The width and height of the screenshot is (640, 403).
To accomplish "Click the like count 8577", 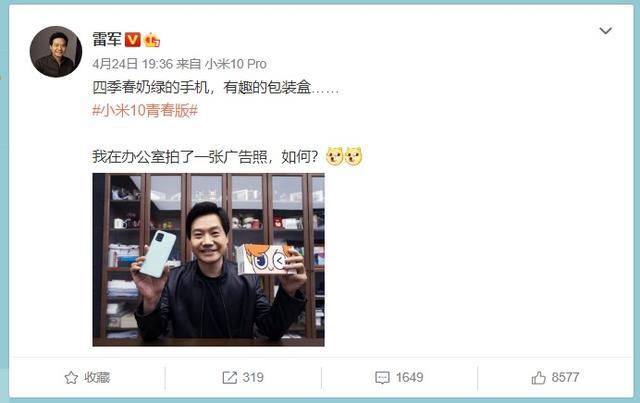I will 565,377.
